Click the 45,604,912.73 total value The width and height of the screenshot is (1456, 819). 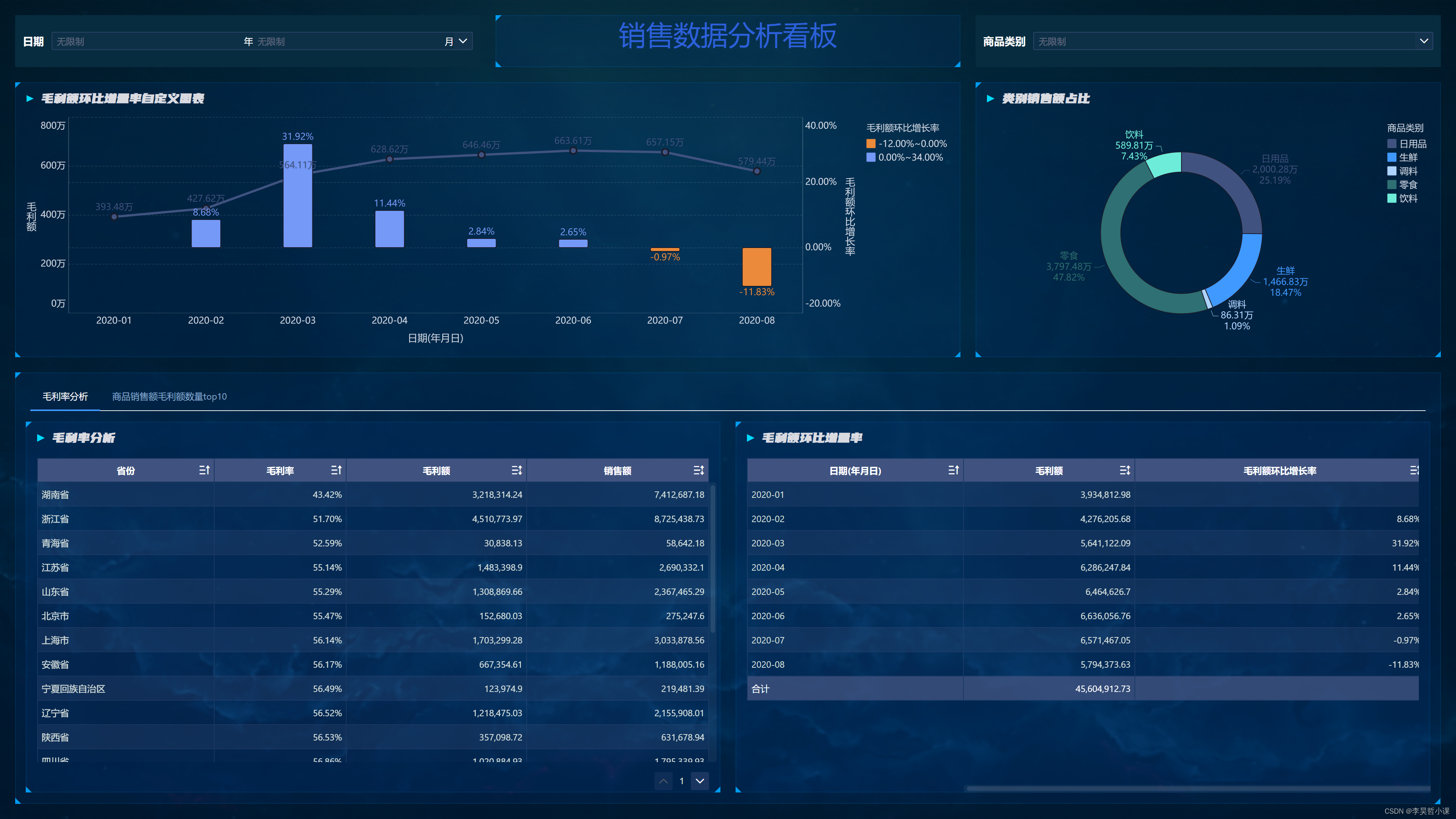pos(1103,689)
